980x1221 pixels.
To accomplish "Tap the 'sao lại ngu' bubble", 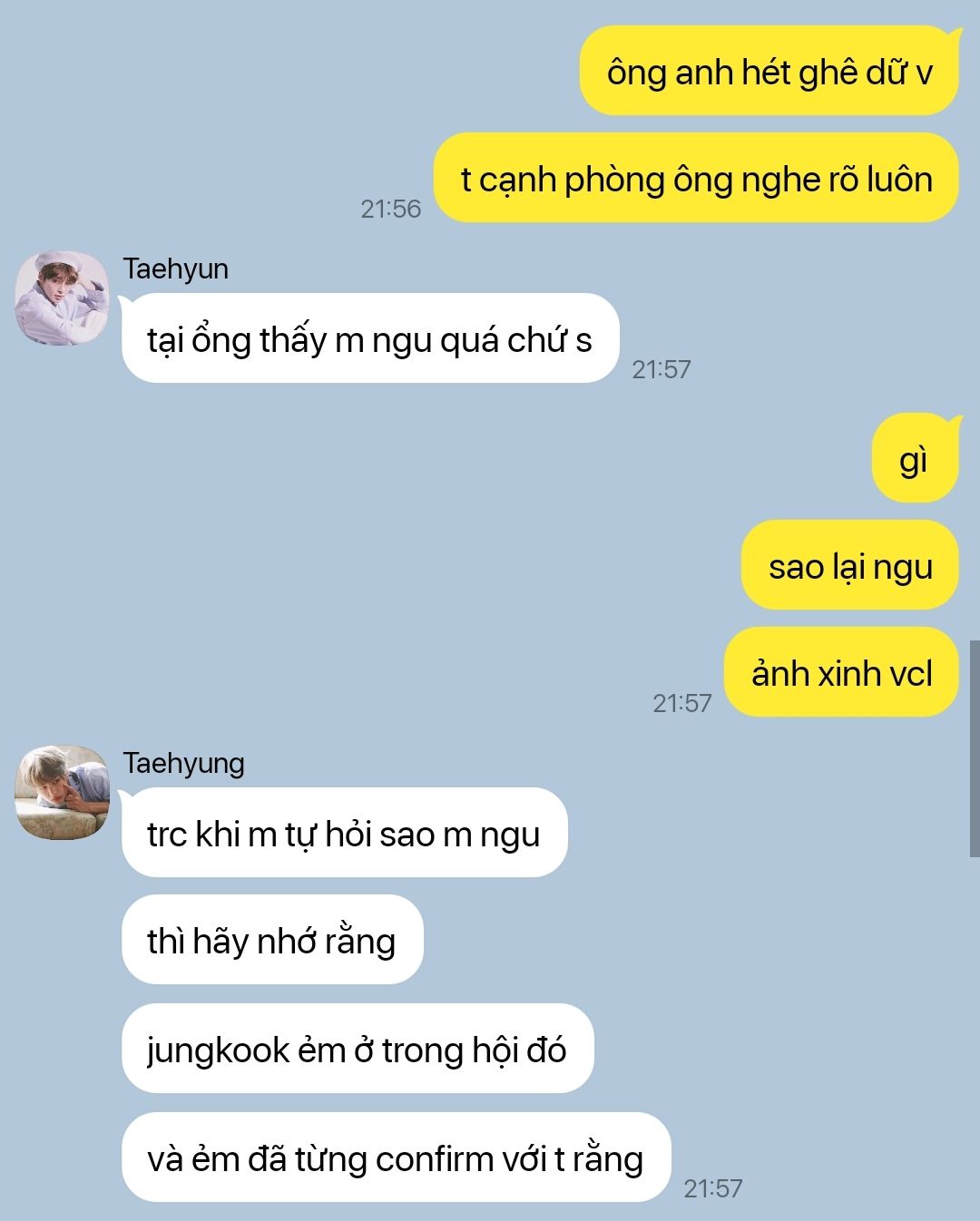I will (850, 565).
